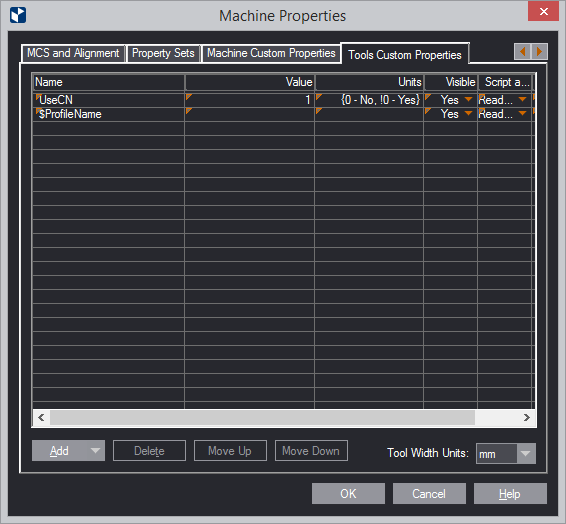Screen dimensions: 566x524
Task: Open Visible dropdown for $ProfileName row
Action: (468, 113)
